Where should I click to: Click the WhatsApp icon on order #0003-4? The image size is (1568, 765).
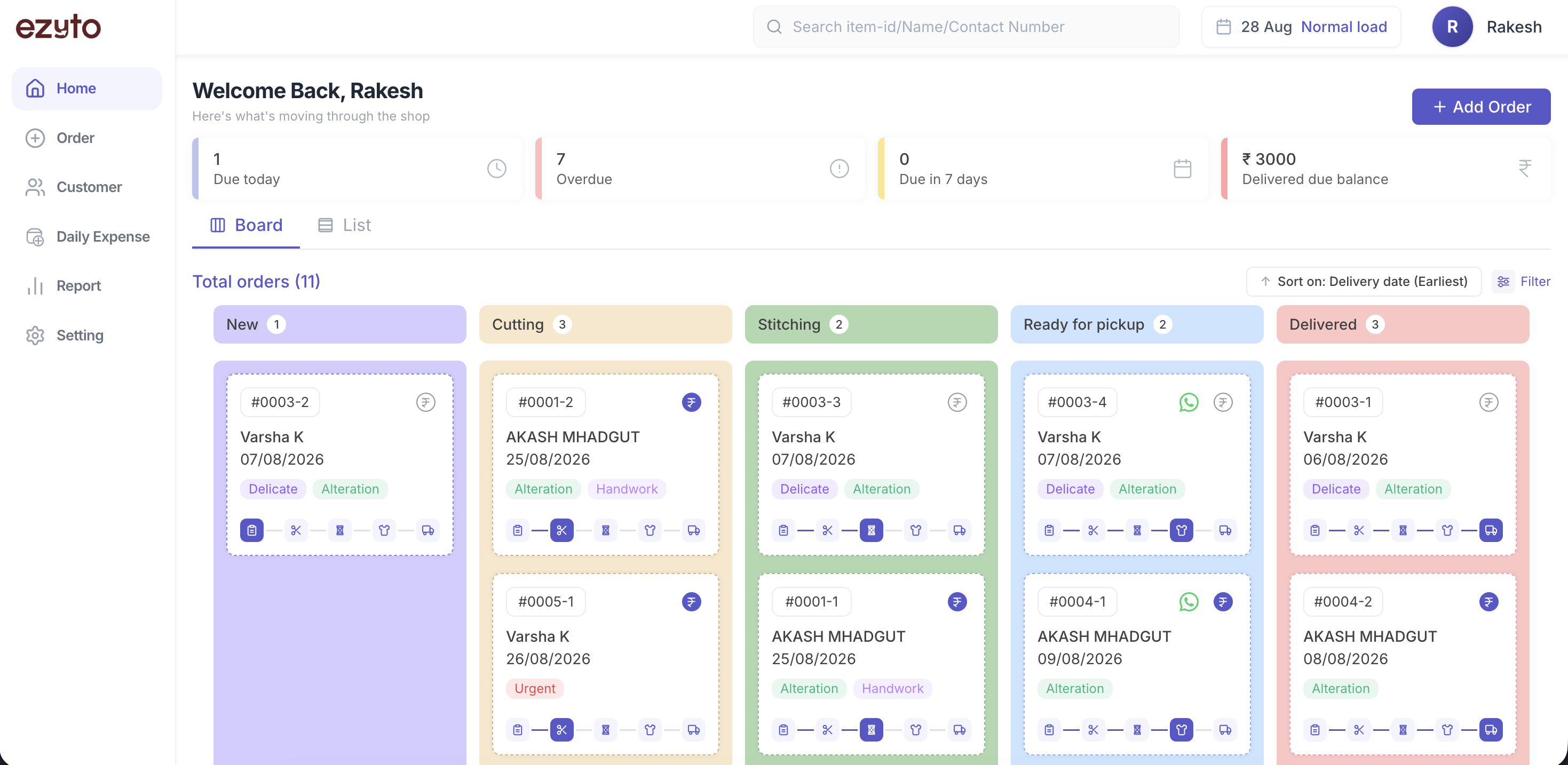1188,402
